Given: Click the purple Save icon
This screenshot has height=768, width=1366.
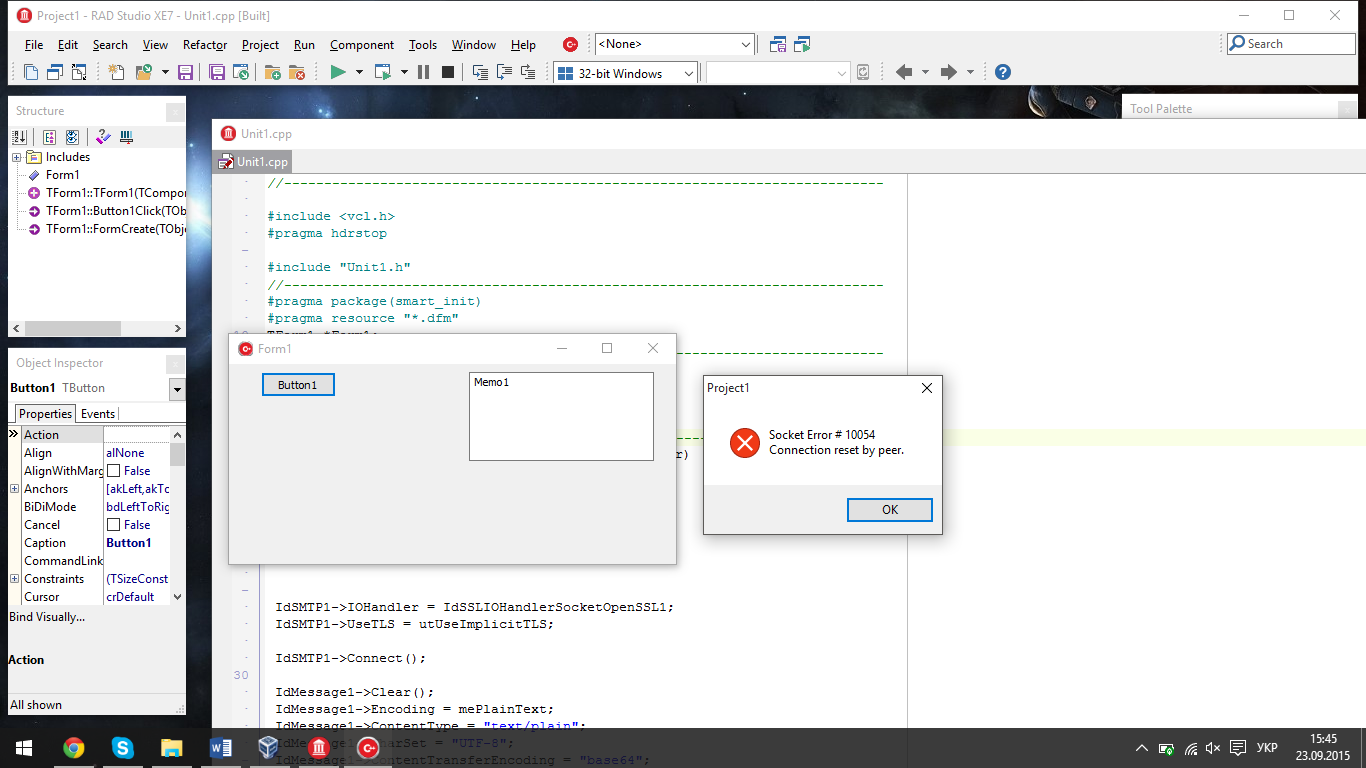Looking at the screenshot, I should pos(185,72).
